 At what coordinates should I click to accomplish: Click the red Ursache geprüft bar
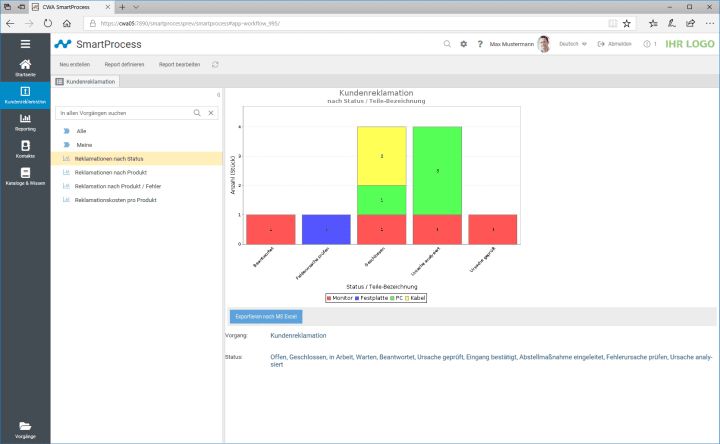point(493,229)
